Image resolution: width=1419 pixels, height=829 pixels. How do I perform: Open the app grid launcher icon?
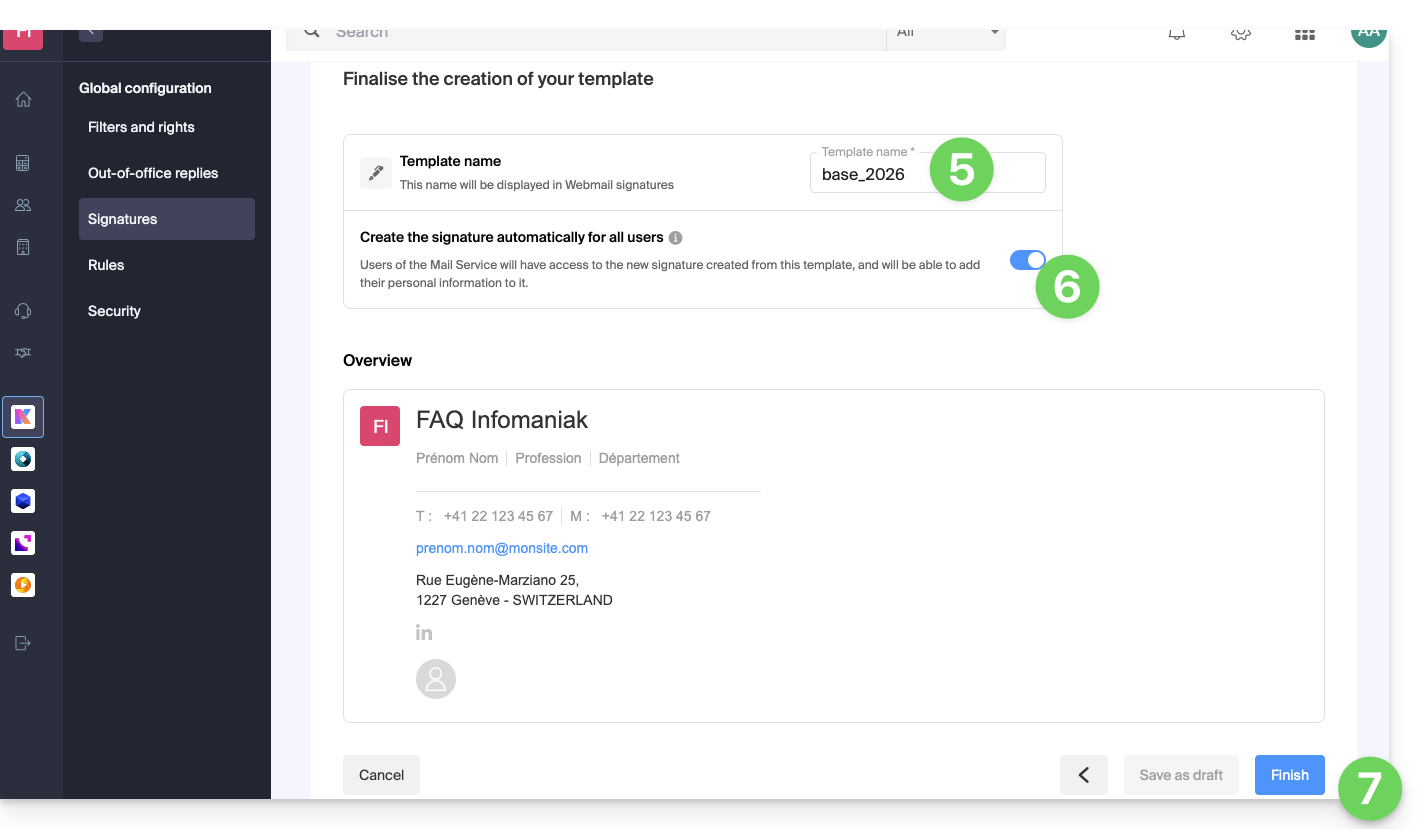coord(1304,35)
